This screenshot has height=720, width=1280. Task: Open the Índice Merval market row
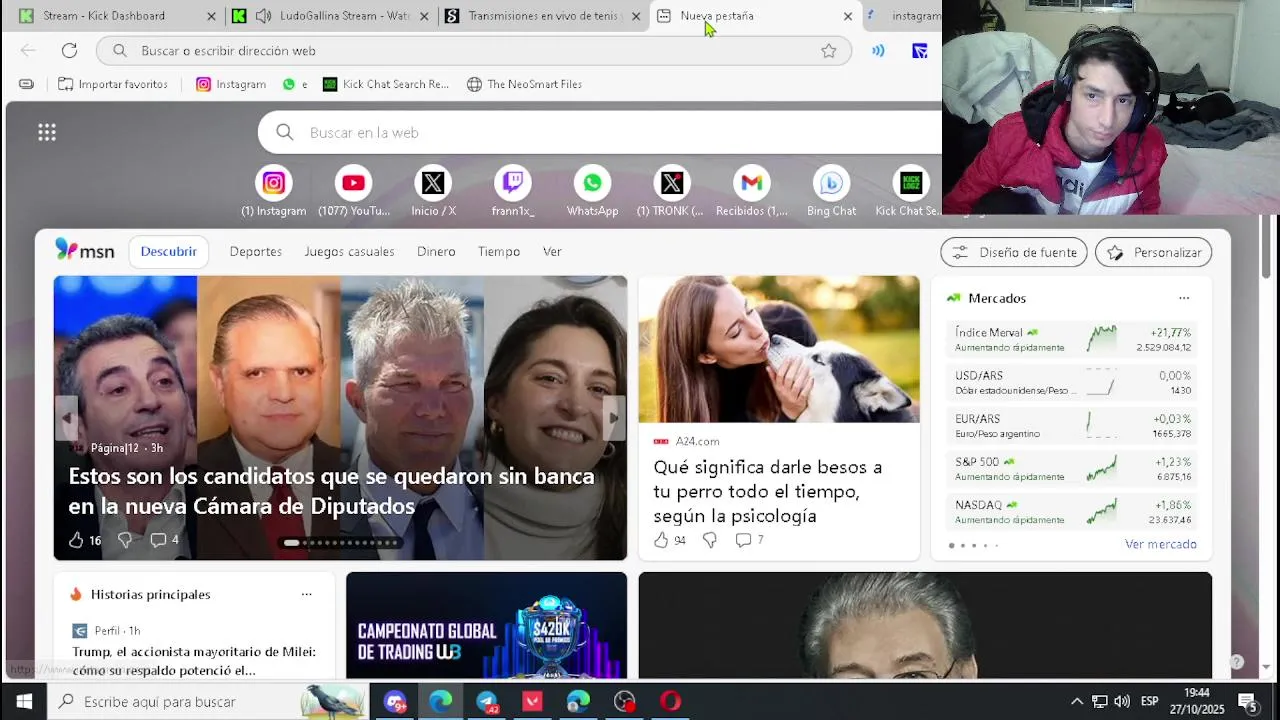point(1073,340)
